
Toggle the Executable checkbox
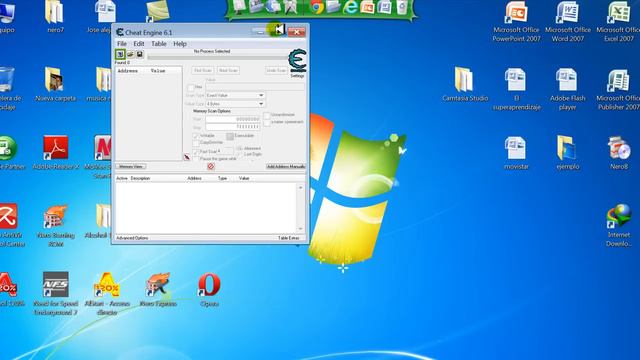(230, 136)
